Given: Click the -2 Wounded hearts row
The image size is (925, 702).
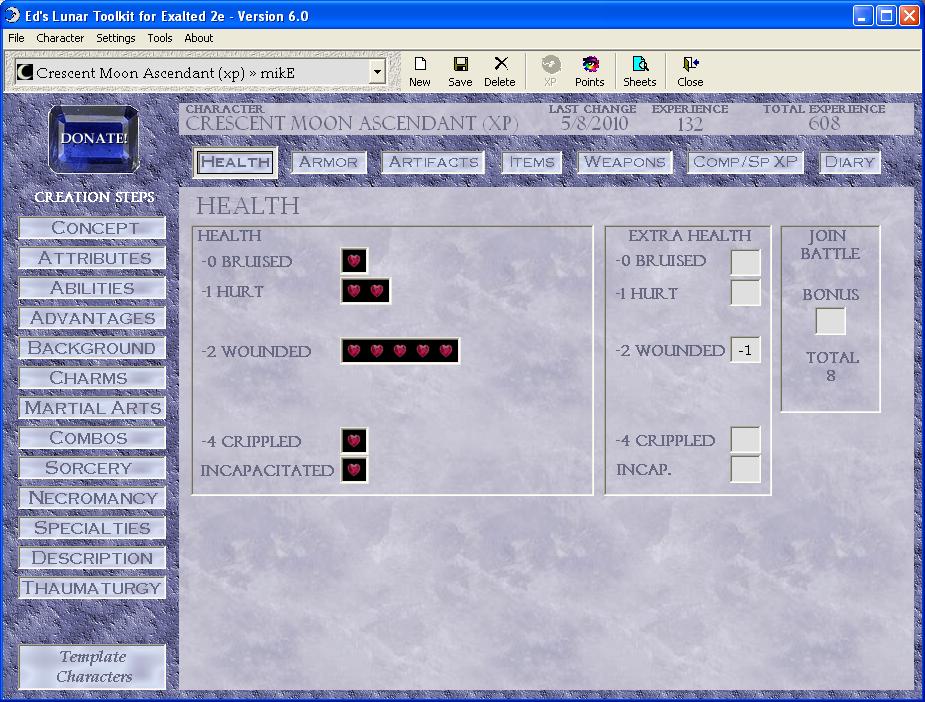Looking at the screenshot, I should coord(400,351).
